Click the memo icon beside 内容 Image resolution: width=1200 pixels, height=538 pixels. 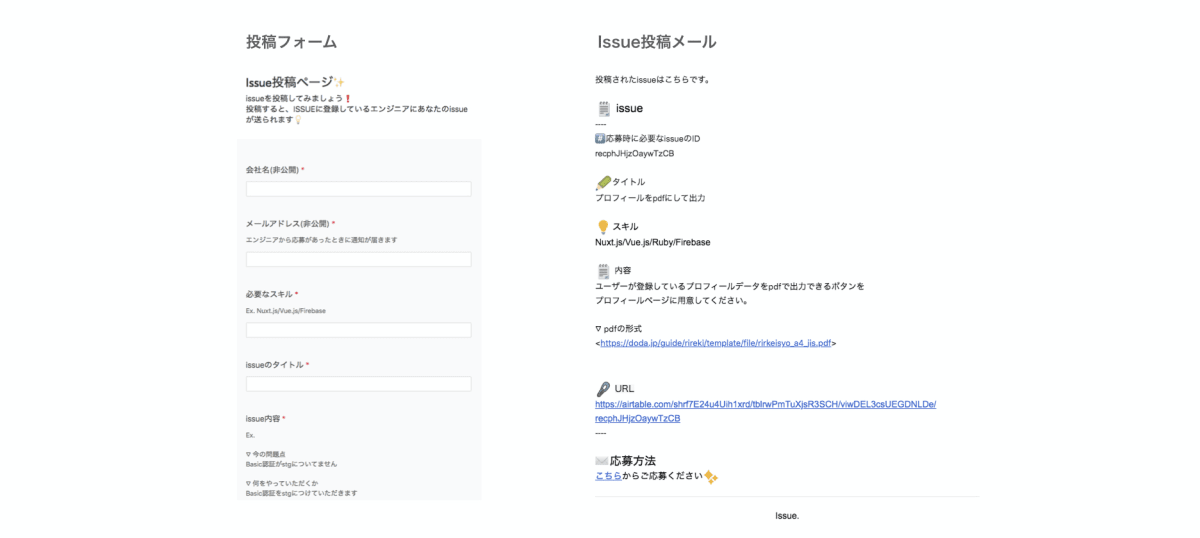603,271
